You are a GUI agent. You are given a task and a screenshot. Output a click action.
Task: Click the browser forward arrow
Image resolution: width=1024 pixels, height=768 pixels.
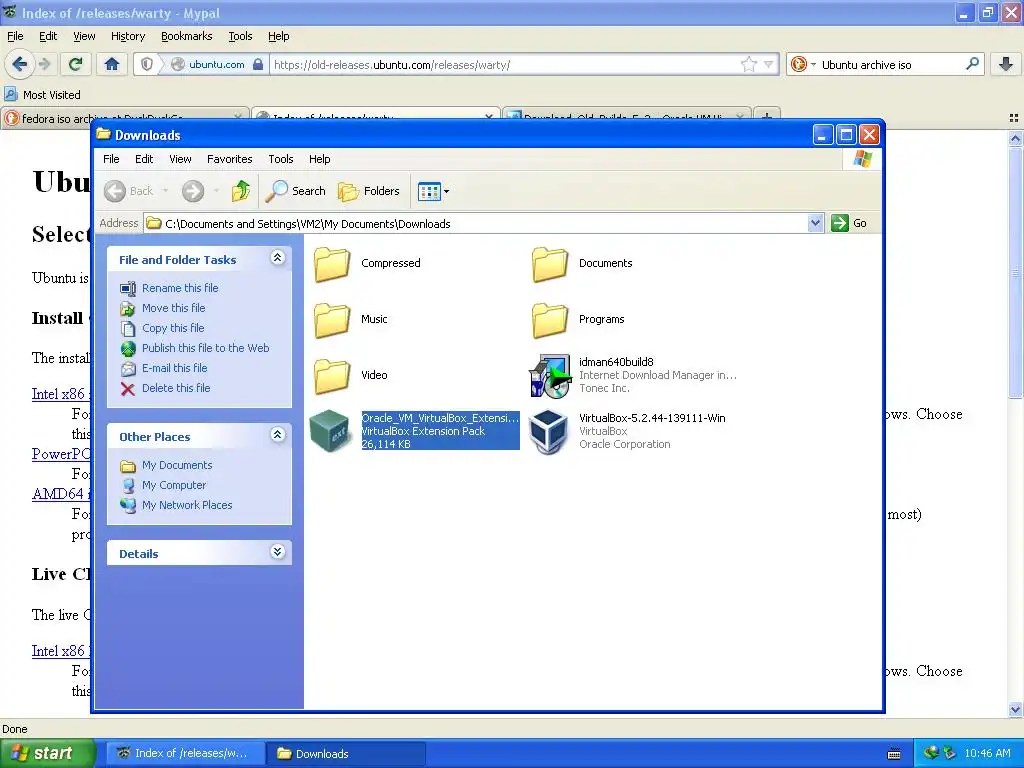point(45,64)
